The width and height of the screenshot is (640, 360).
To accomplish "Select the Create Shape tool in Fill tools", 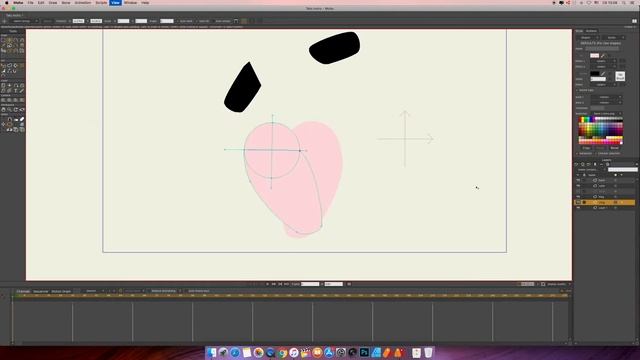I will pos(9,65).
